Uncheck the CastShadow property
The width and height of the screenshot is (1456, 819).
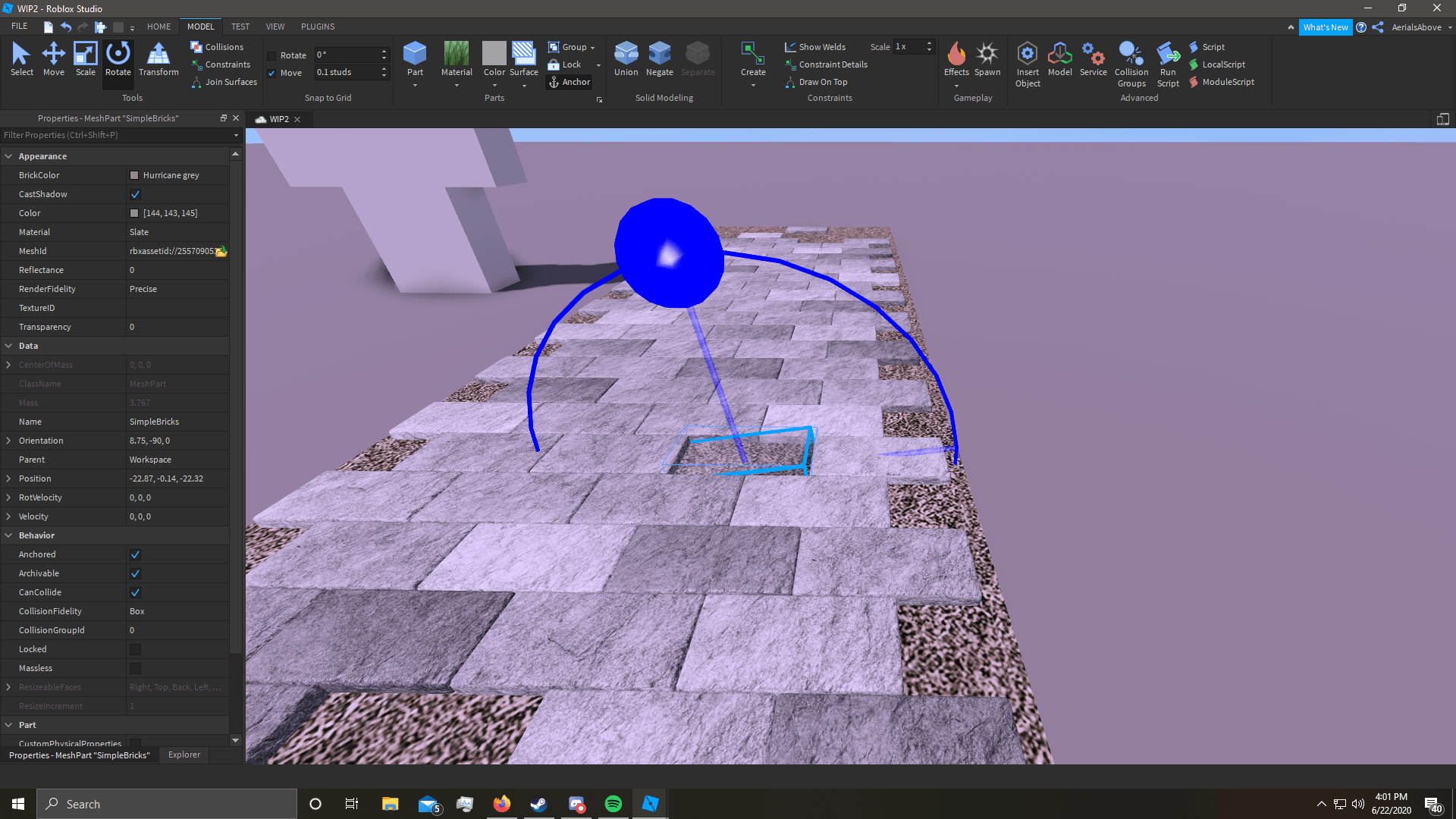coord(135,194)
